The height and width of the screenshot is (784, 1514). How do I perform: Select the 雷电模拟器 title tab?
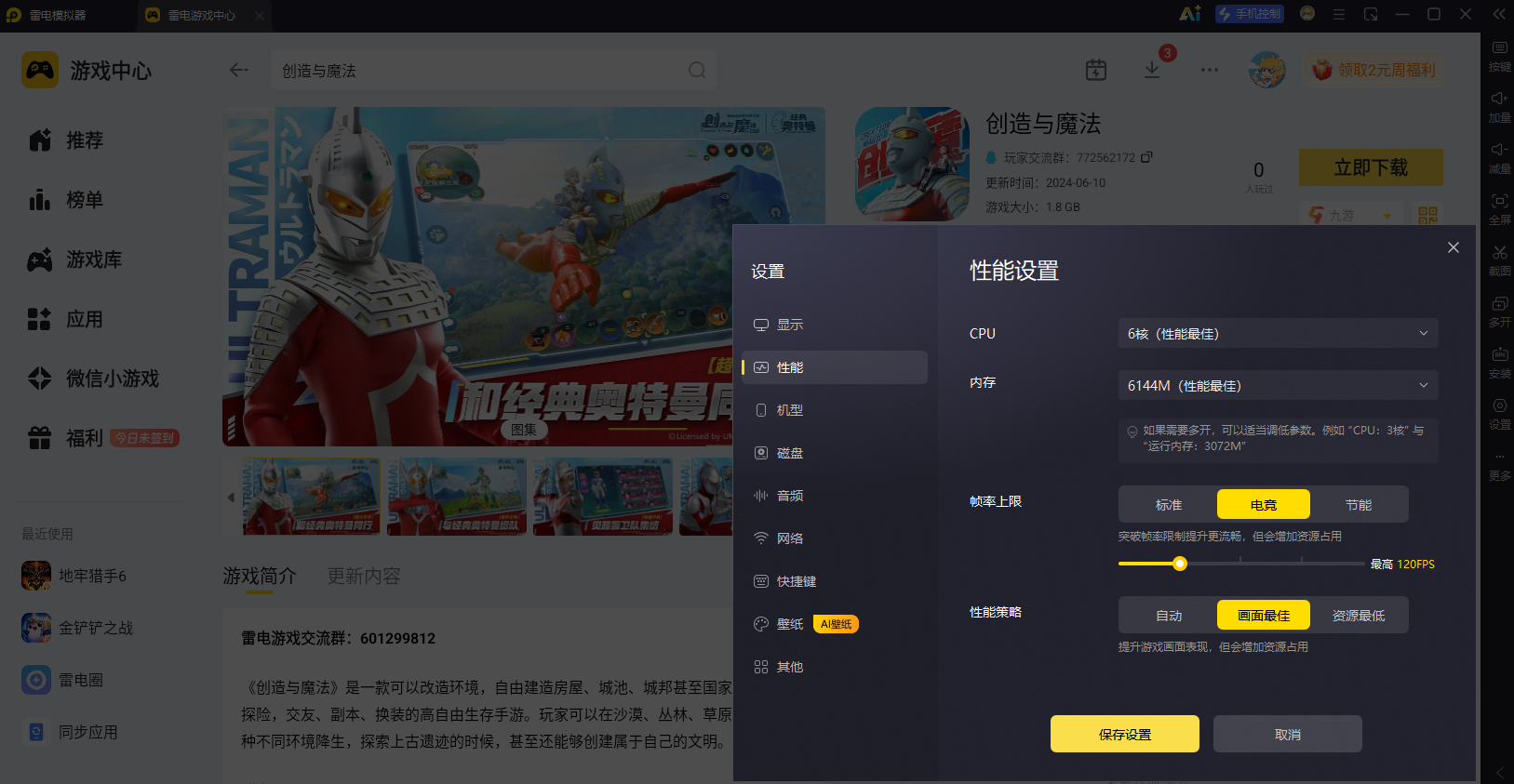(58, 15)
